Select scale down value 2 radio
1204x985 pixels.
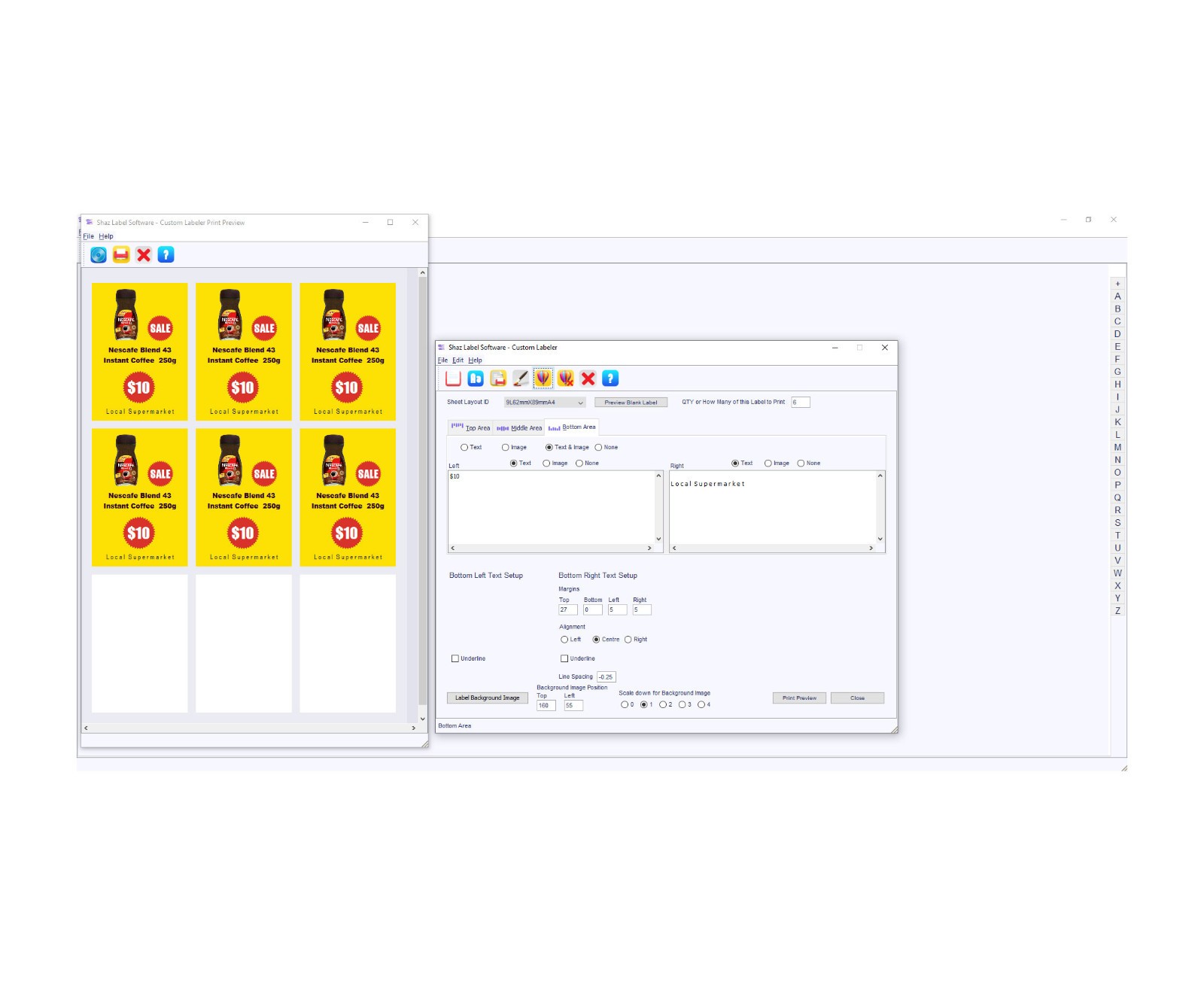click(x=662, y=705)
